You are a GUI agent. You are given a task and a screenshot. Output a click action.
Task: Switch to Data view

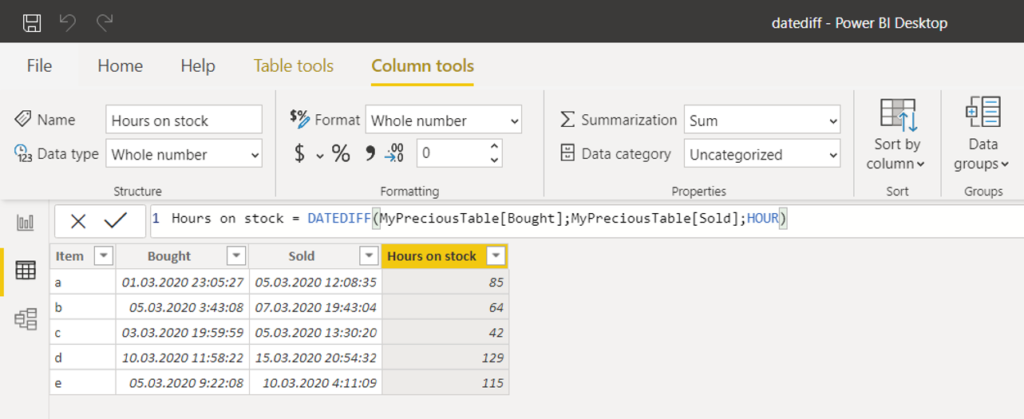25,270
